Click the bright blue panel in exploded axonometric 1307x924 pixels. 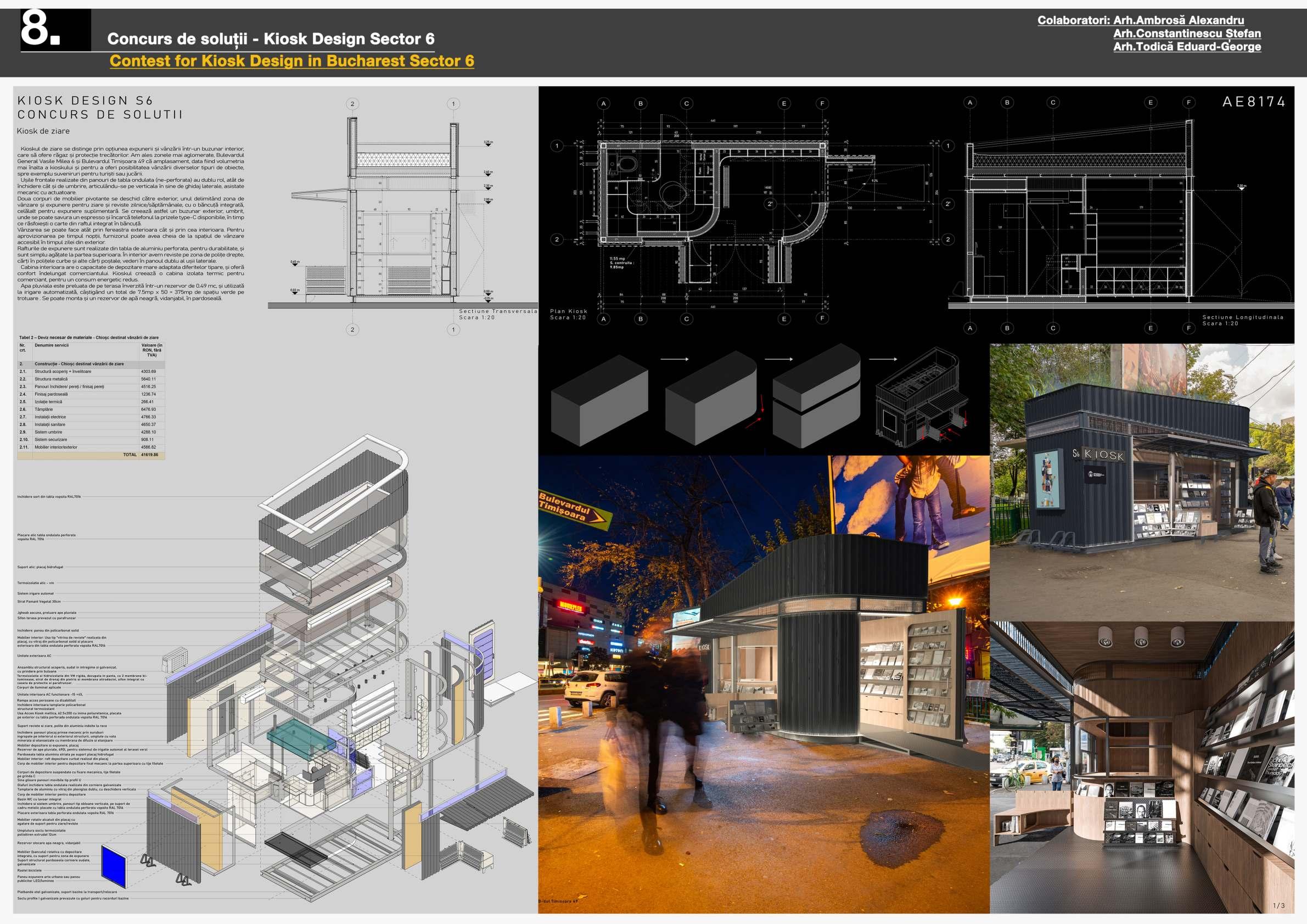[113, 866]
